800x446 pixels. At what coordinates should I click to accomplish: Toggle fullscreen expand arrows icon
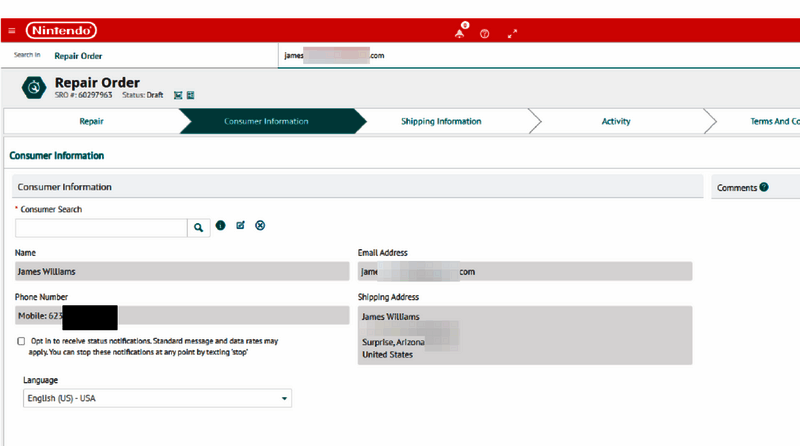click(512, 33)
